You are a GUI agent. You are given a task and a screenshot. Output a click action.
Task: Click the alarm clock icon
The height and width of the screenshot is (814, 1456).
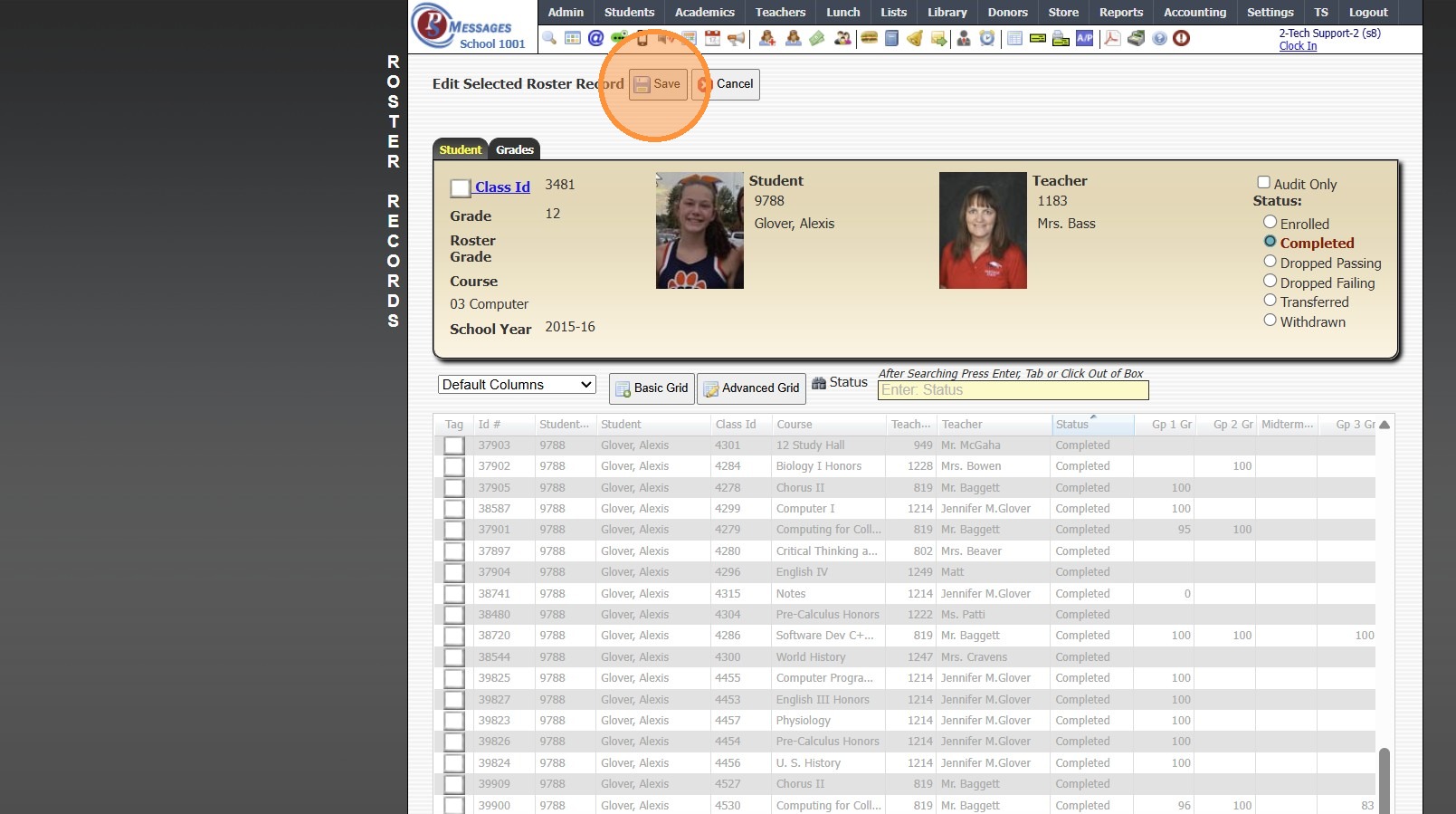coord(987,38)
